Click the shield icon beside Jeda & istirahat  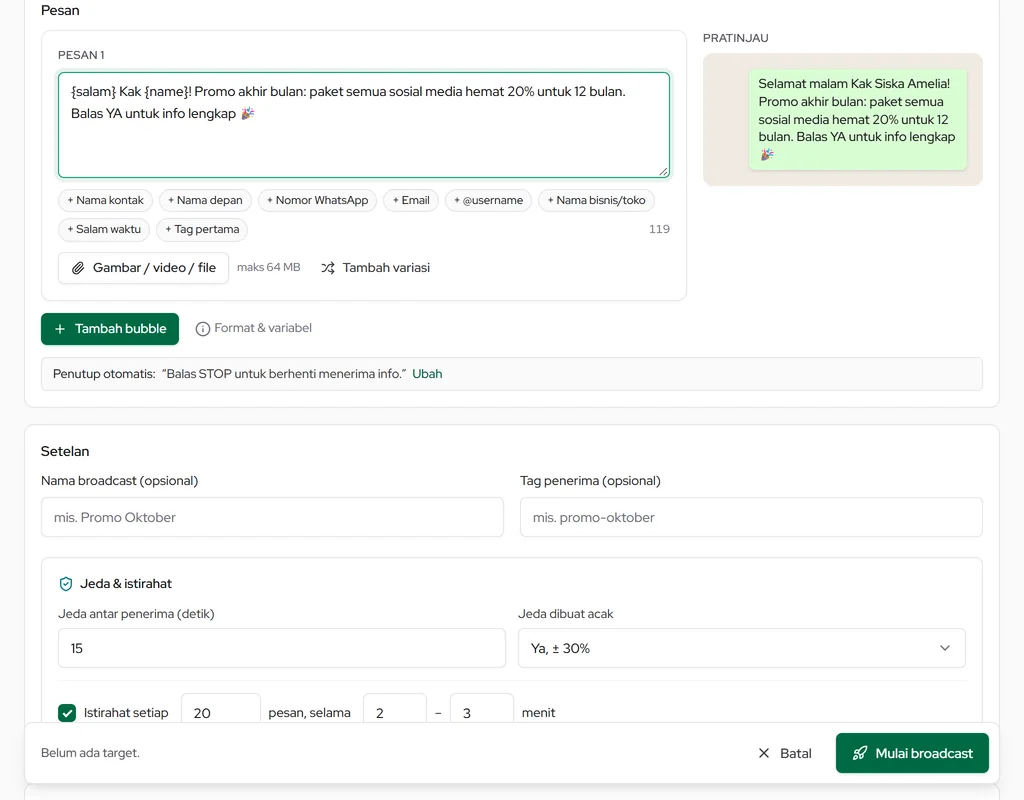pyautogui.click(x=66, y=584)
